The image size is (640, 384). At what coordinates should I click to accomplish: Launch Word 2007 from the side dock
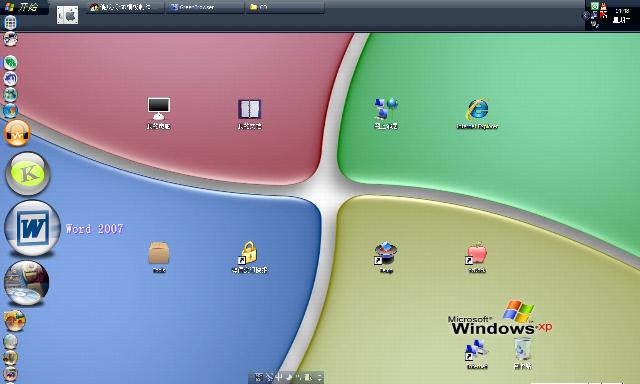click(32, 228)
